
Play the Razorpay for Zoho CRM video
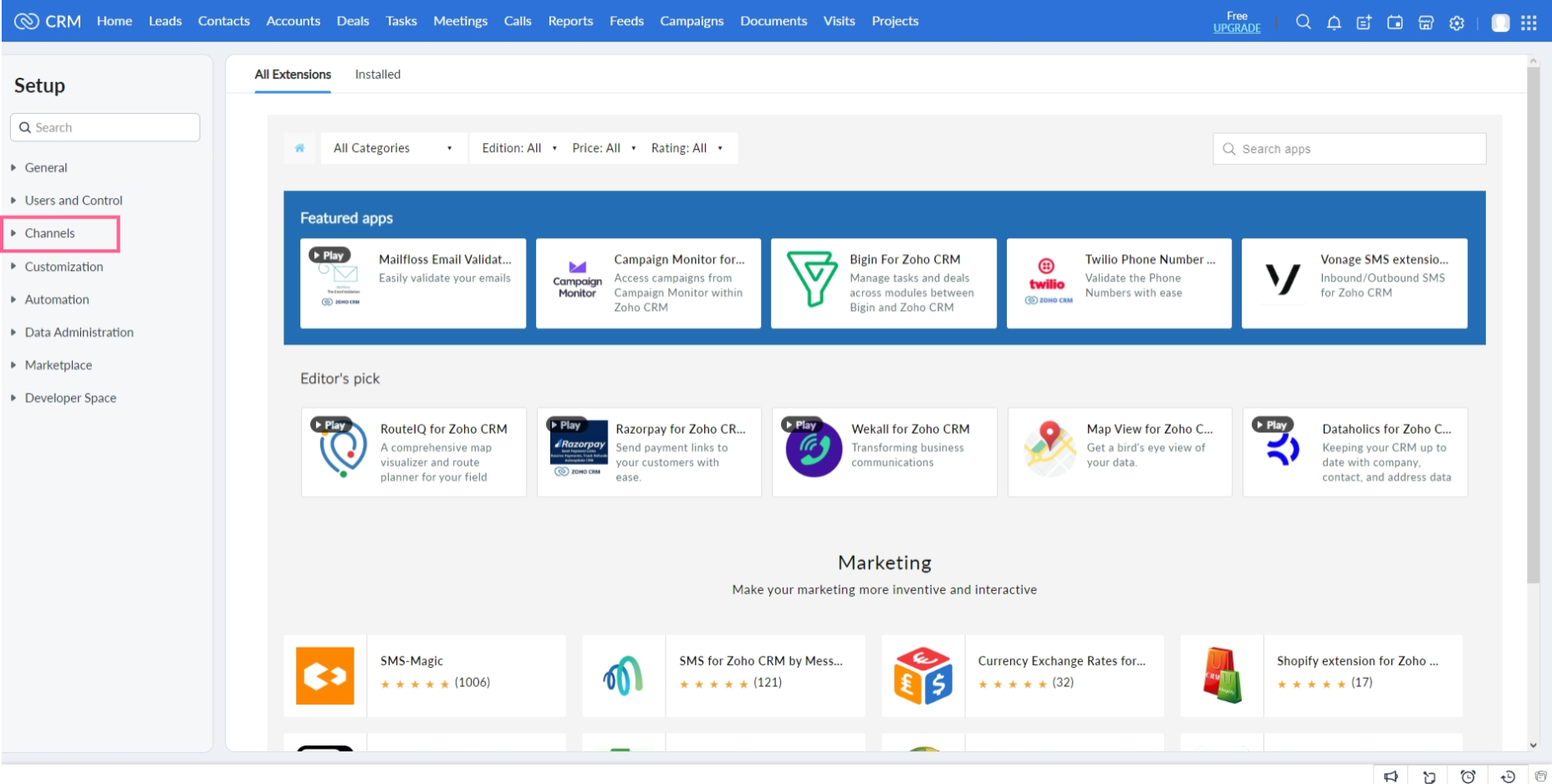[566, 425]
